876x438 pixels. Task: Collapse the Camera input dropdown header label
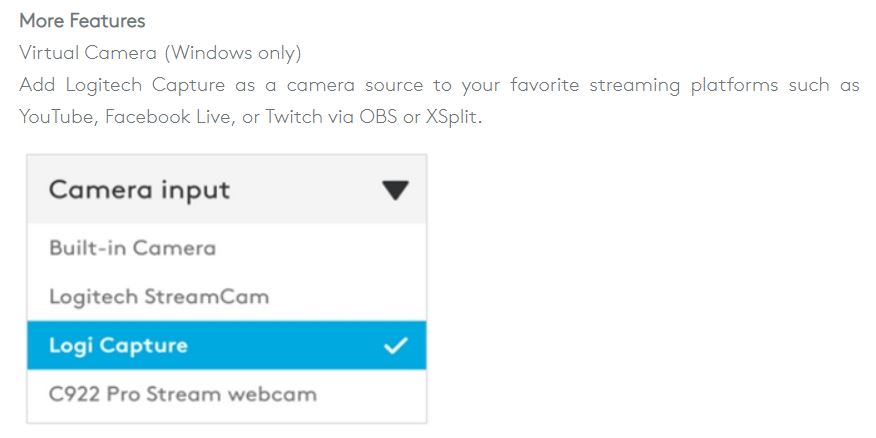click(x=139, y=190)
